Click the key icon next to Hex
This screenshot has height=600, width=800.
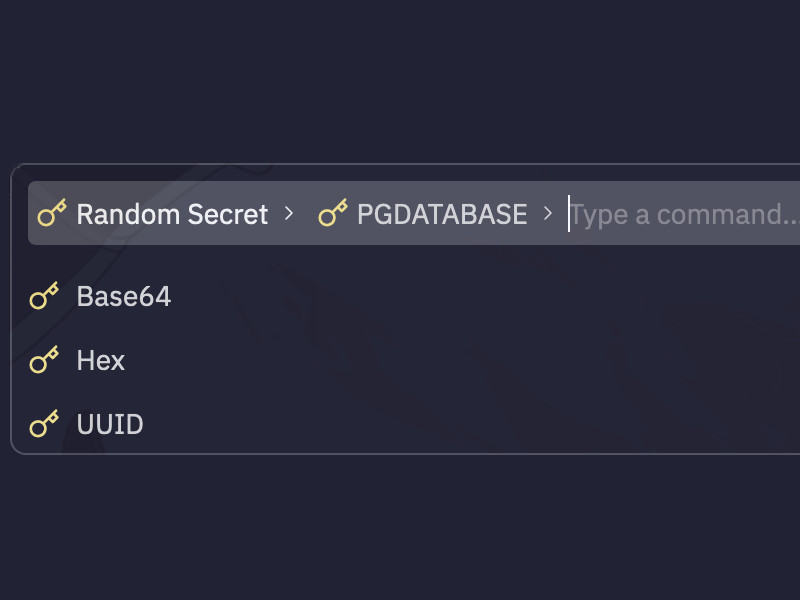[44, 360]
